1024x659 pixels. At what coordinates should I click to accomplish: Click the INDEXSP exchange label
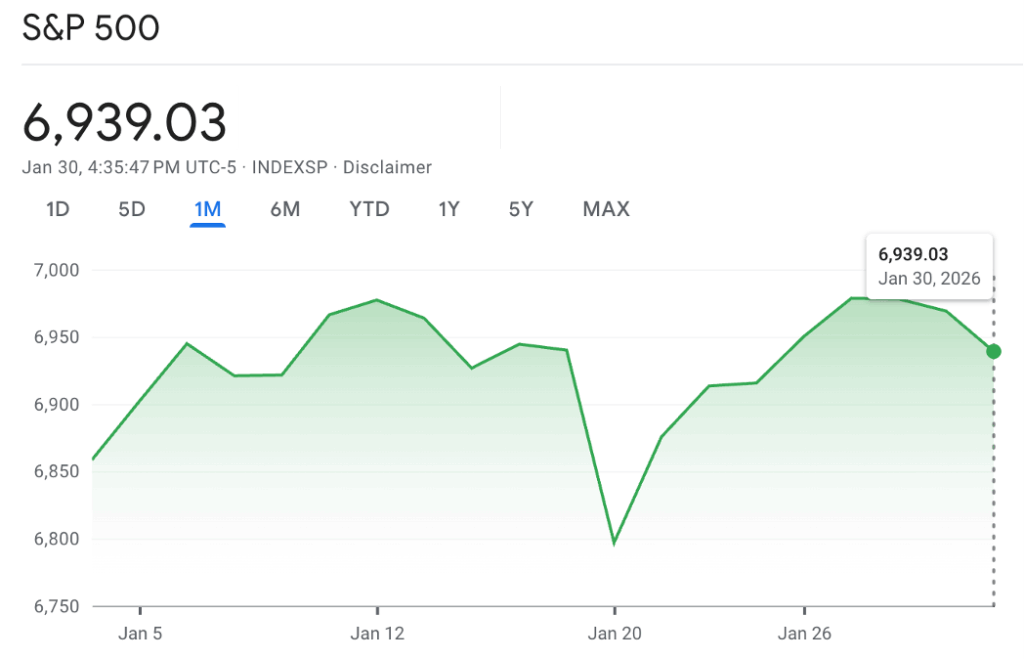click(x=290, y=167)
